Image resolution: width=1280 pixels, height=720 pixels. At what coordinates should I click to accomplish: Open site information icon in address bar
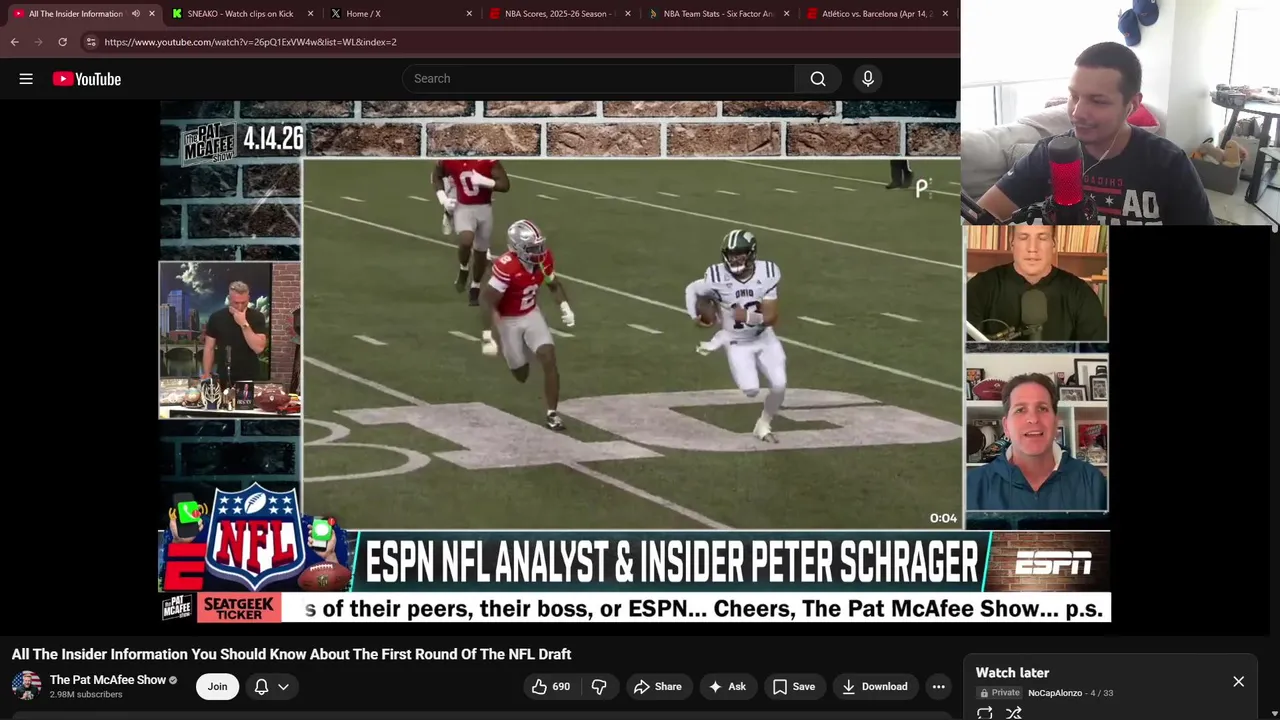point(91,42)
